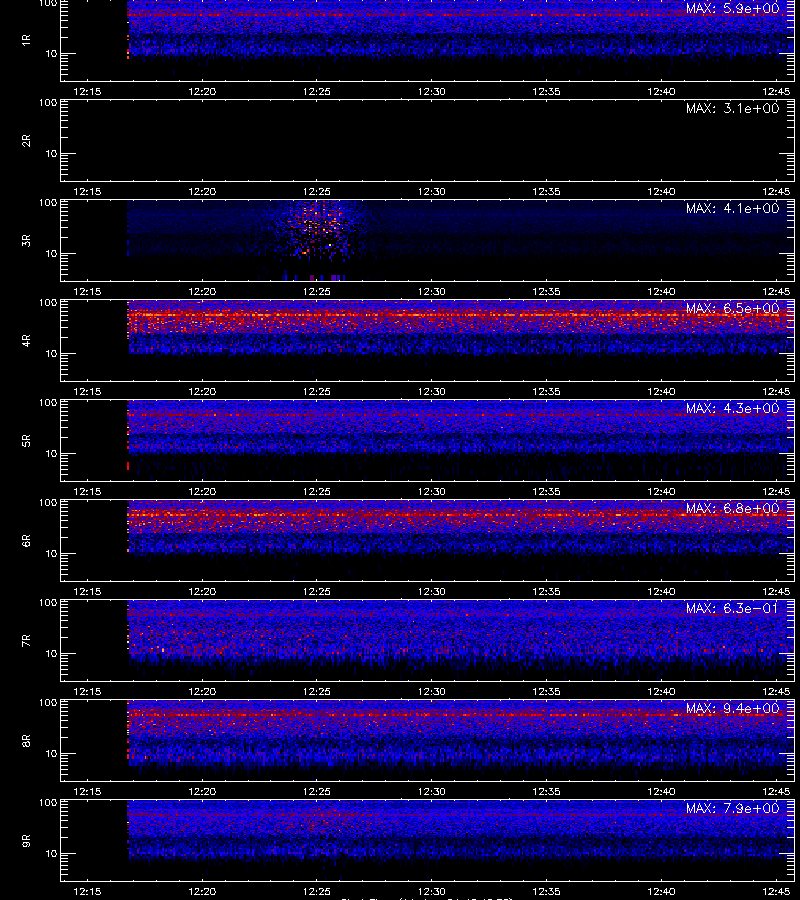Click the "10" y-axis tick of panel 7R
Viewport: 800px width, 900px height.
point(52,654)
